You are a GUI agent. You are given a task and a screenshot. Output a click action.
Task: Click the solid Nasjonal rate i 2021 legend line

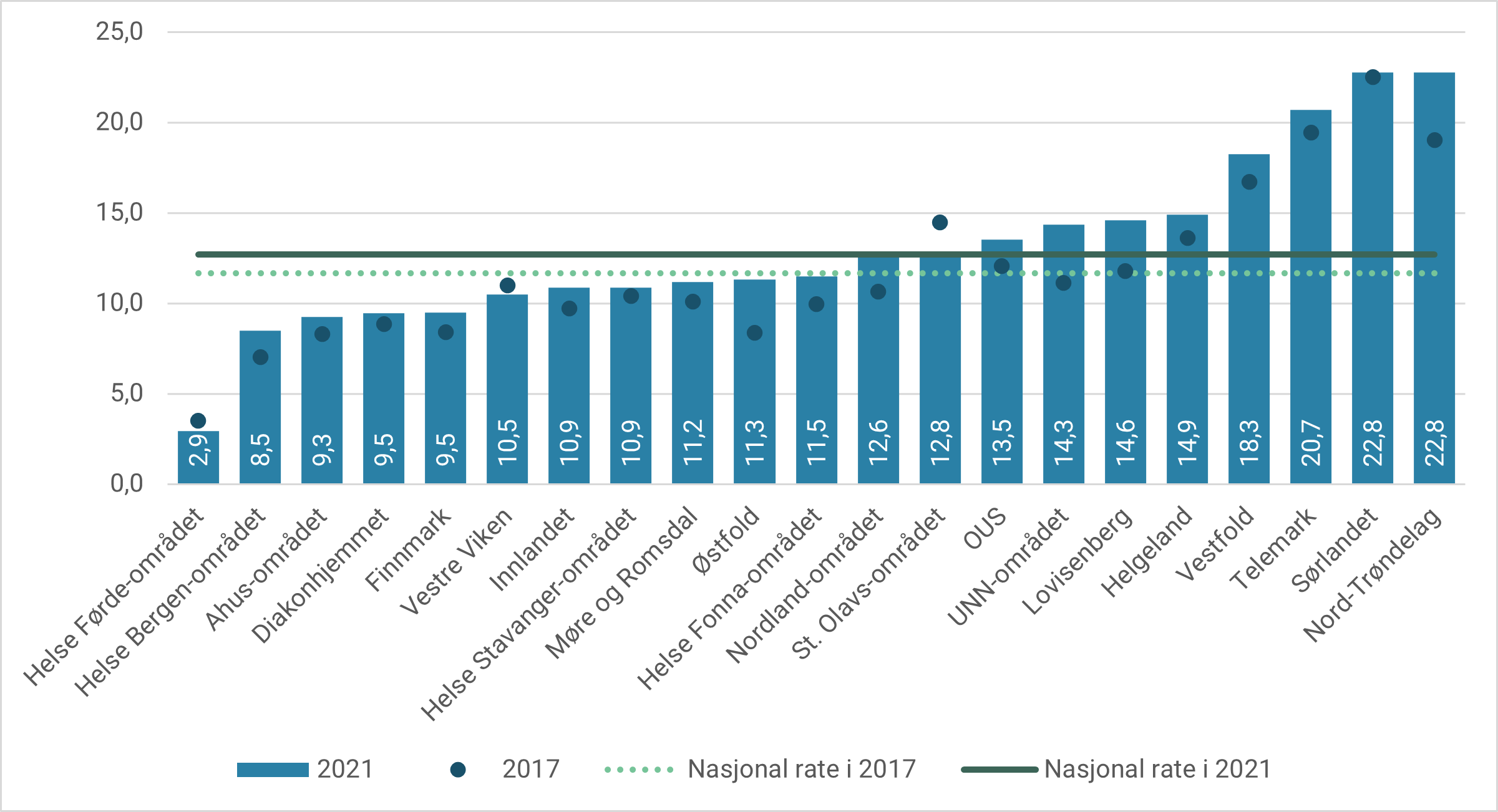pos(998,769)
